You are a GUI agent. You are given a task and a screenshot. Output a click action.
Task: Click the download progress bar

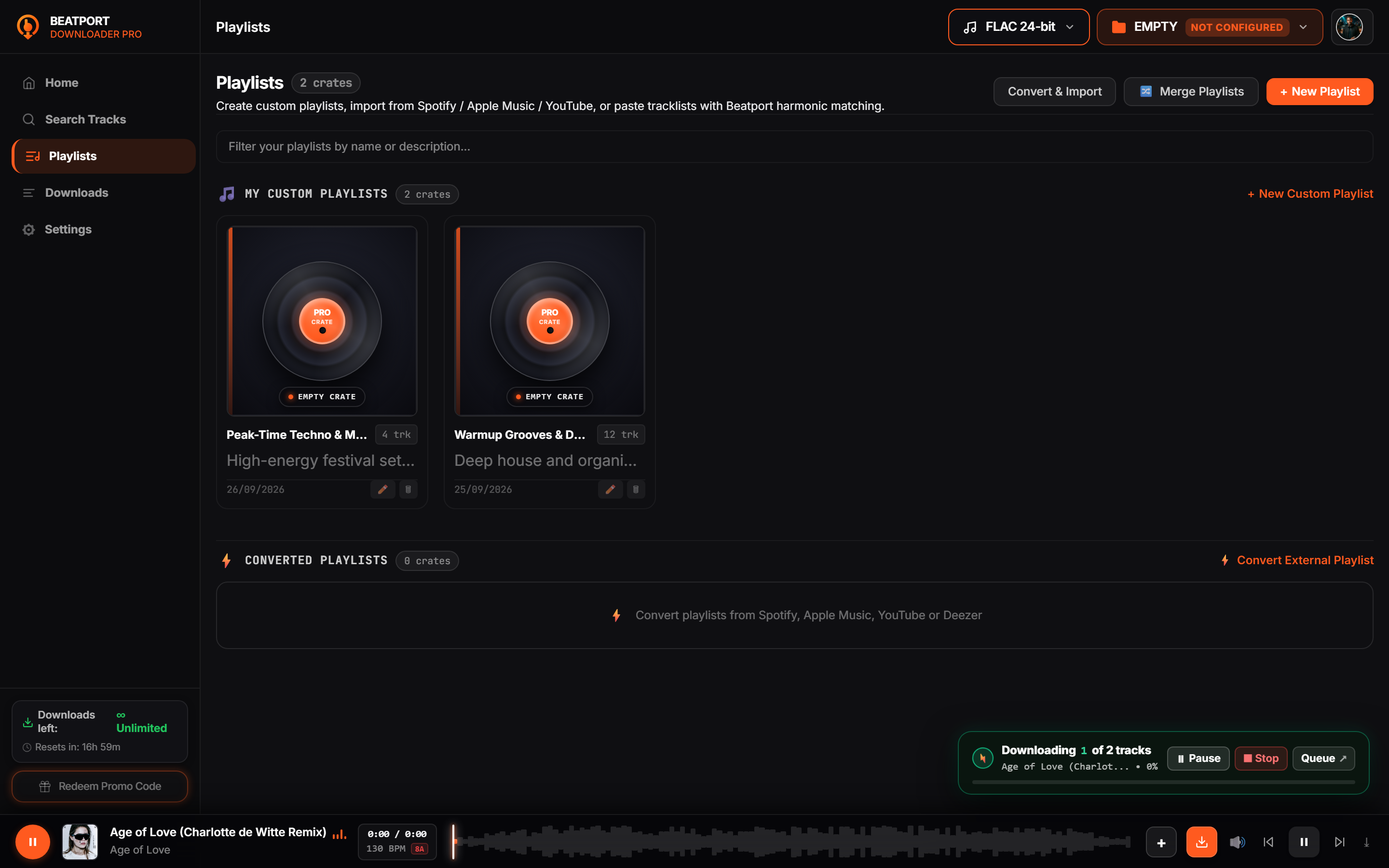pos(1163,783)
